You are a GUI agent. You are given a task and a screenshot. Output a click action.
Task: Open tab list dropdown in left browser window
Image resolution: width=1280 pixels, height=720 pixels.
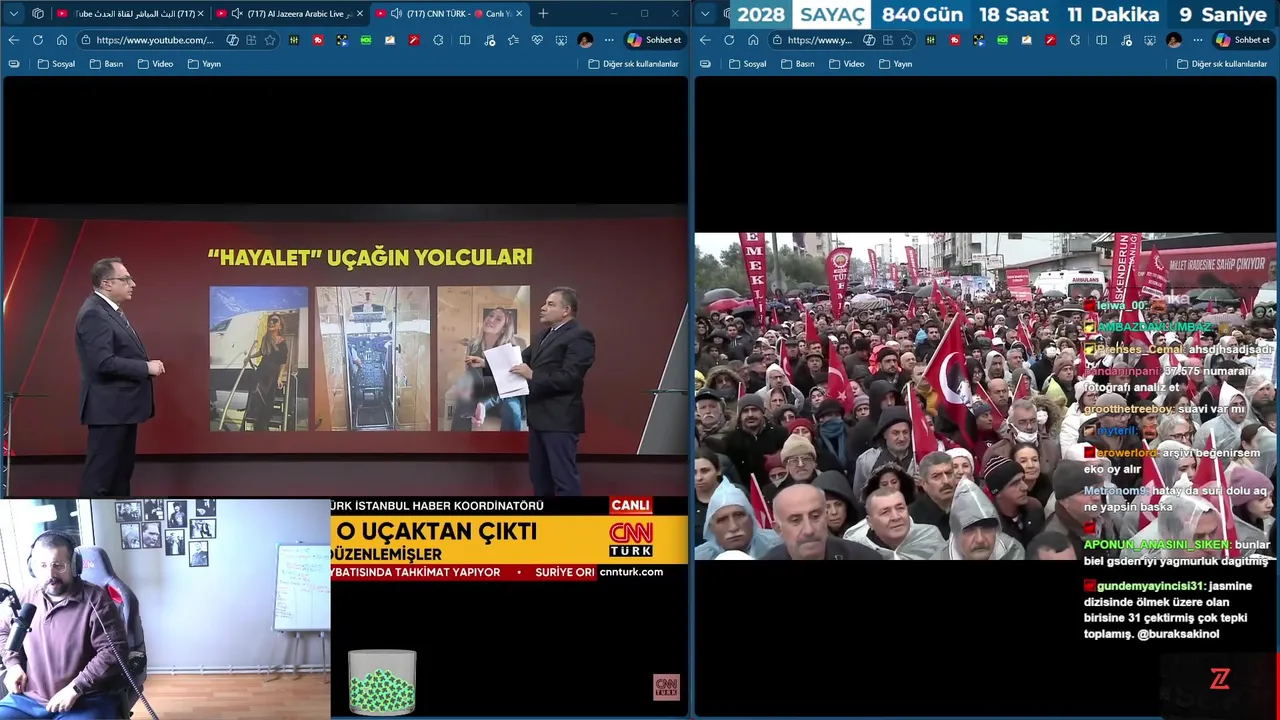(x=14, y=14)
